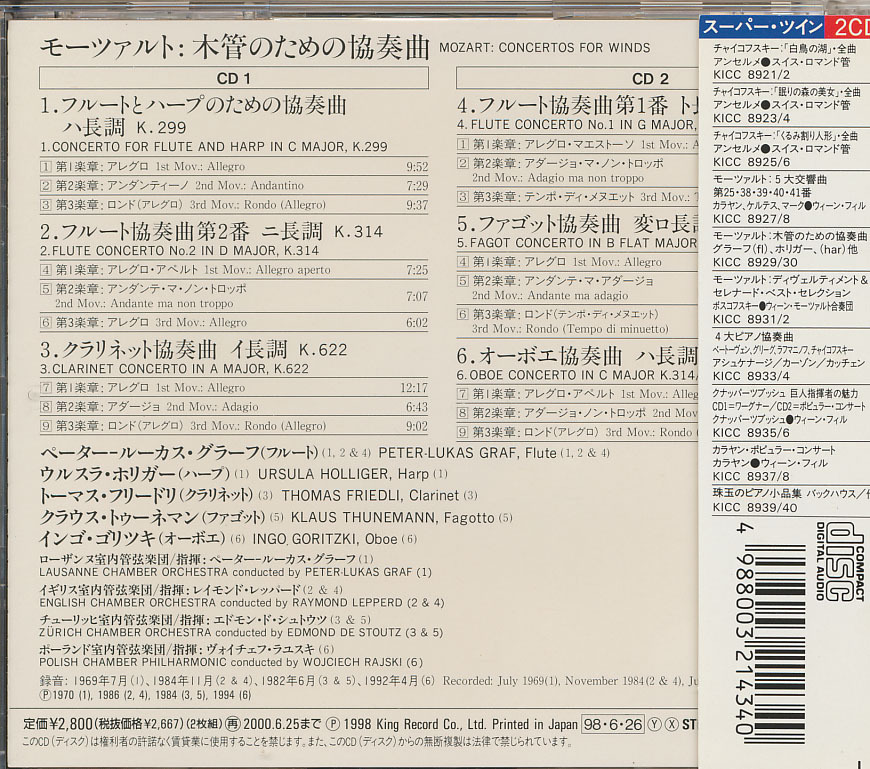This screenshot has height=769, width=870.
Task: Click ZÜRICH CHAMBER ORCHESTRA conducted by Edmond de Stoutz
Action: [241, 632]
